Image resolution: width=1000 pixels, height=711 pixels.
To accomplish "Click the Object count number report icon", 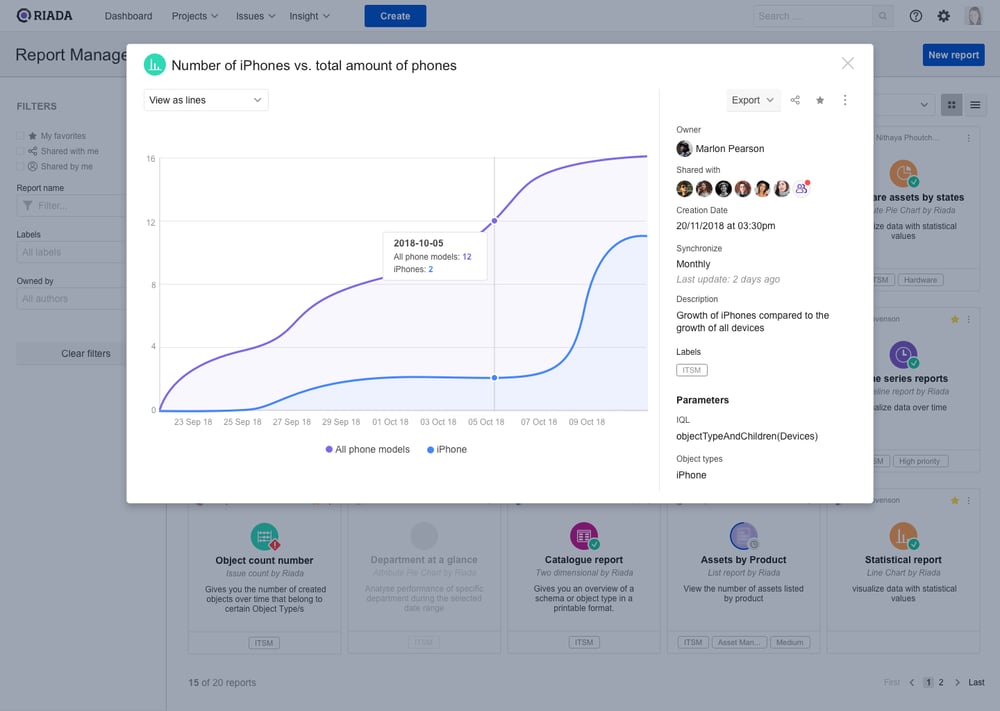I will coord(265,536).
